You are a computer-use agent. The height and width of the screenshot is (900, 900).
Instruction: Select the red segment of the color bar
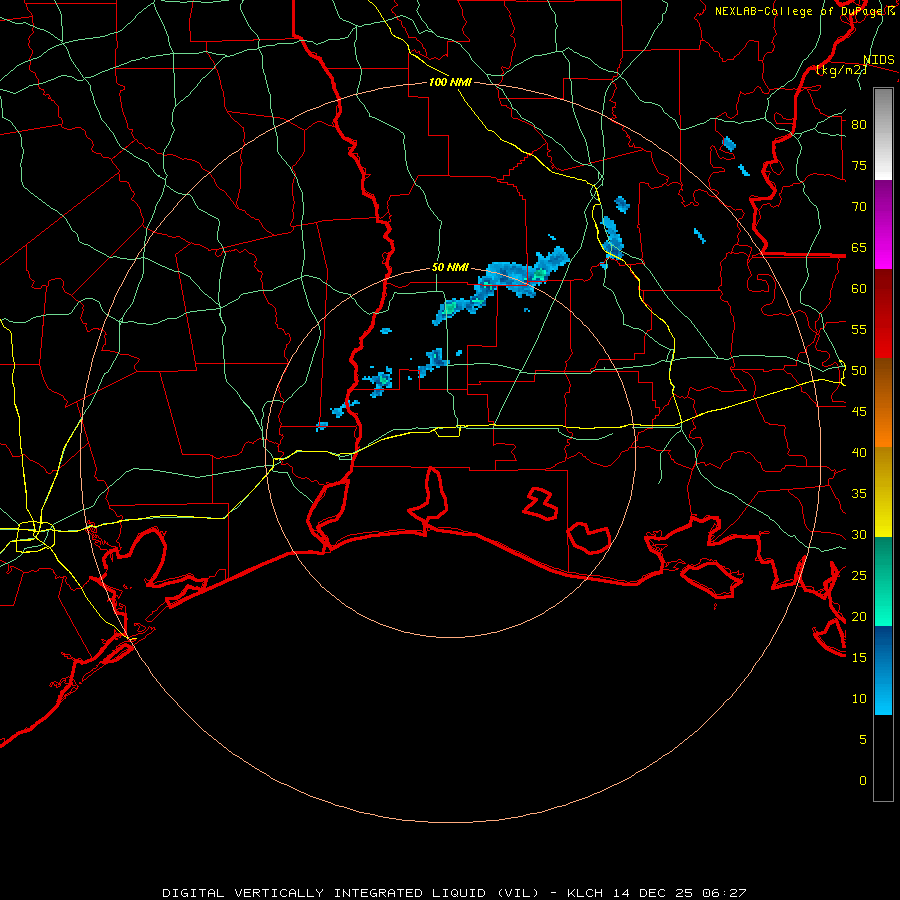pyautogui.click(x=883, y=314)
